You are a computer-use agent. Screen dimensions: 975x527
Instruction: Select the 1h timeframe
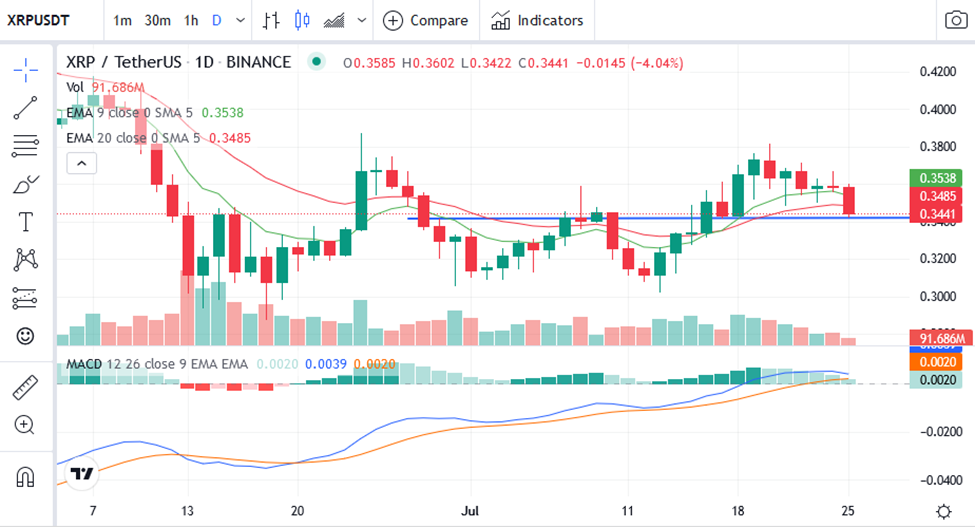[191, 21]
